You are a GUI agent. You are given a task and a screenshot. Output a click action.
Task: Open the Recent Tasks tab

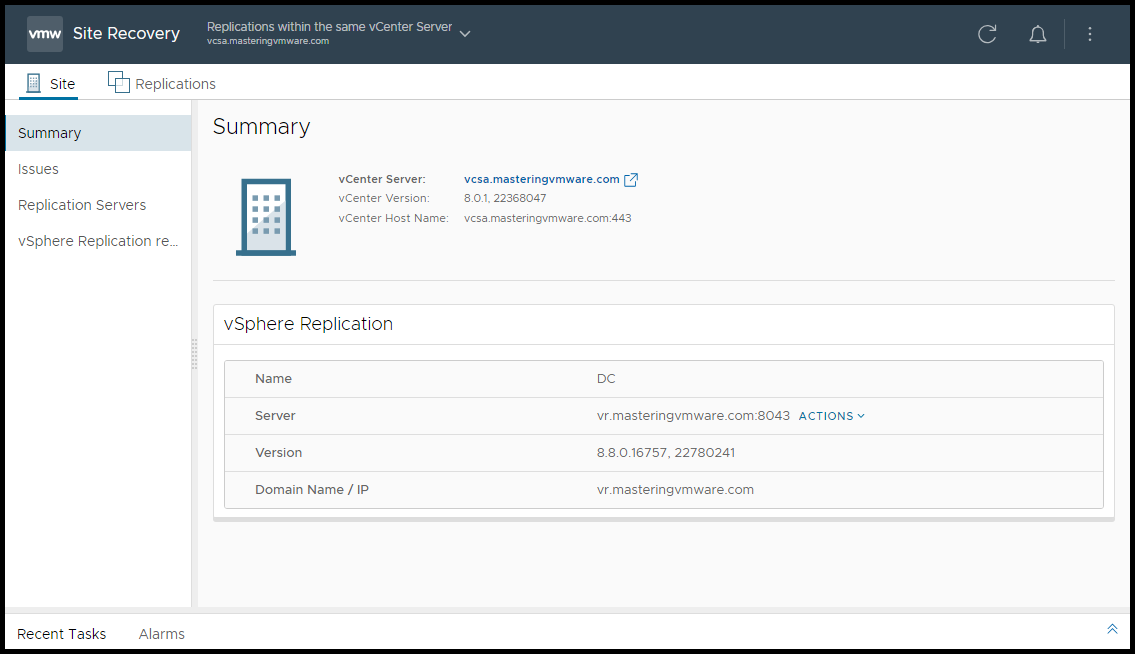[62, 634]
